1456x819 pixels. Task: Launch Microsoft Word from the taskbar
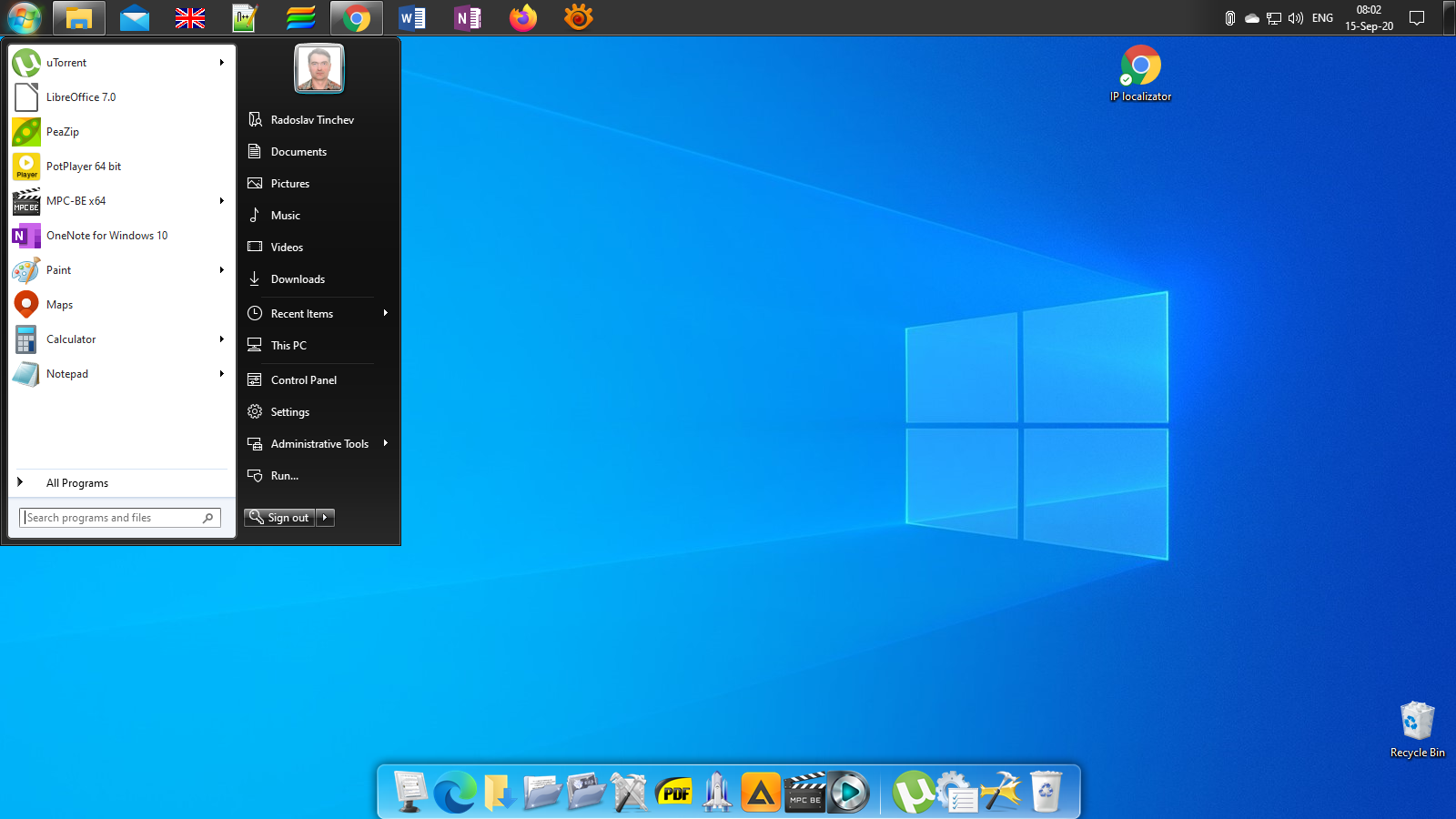(x=412, y=17)
